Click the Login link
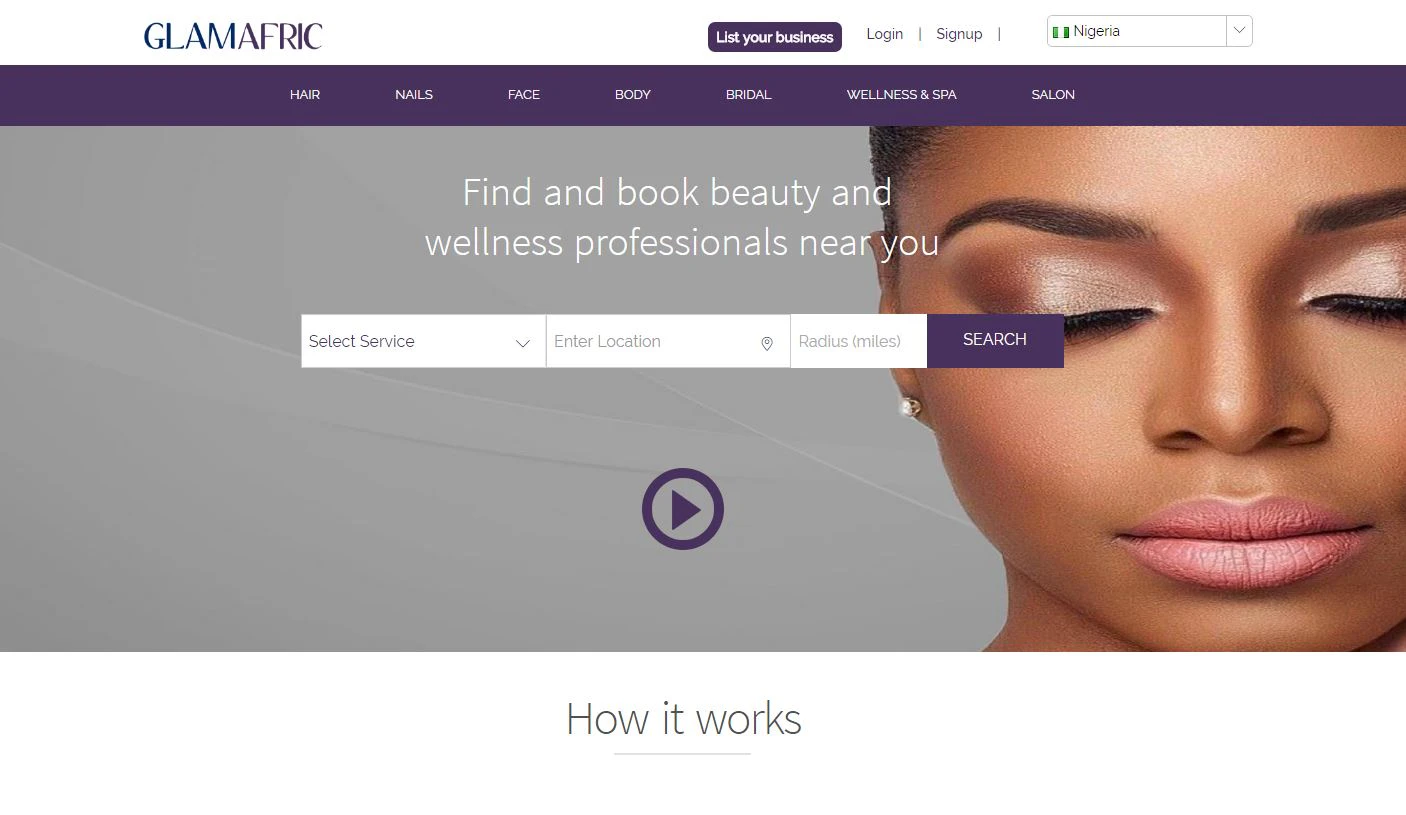This screenshot has height=815, width=1406. tap(885, 34)
